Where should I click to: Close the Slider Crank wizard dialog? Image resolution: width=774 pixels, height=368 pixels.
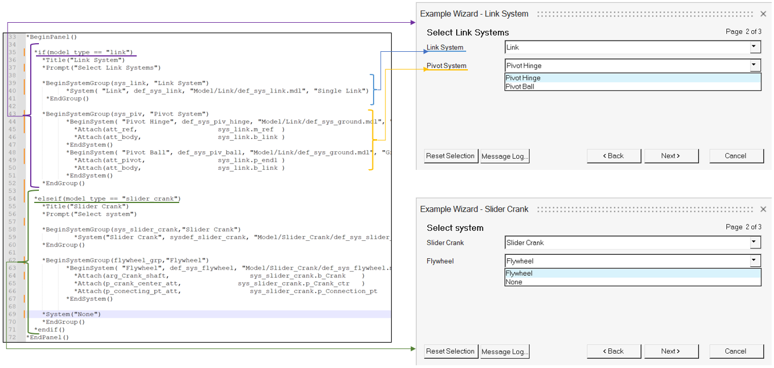[763, 209]
